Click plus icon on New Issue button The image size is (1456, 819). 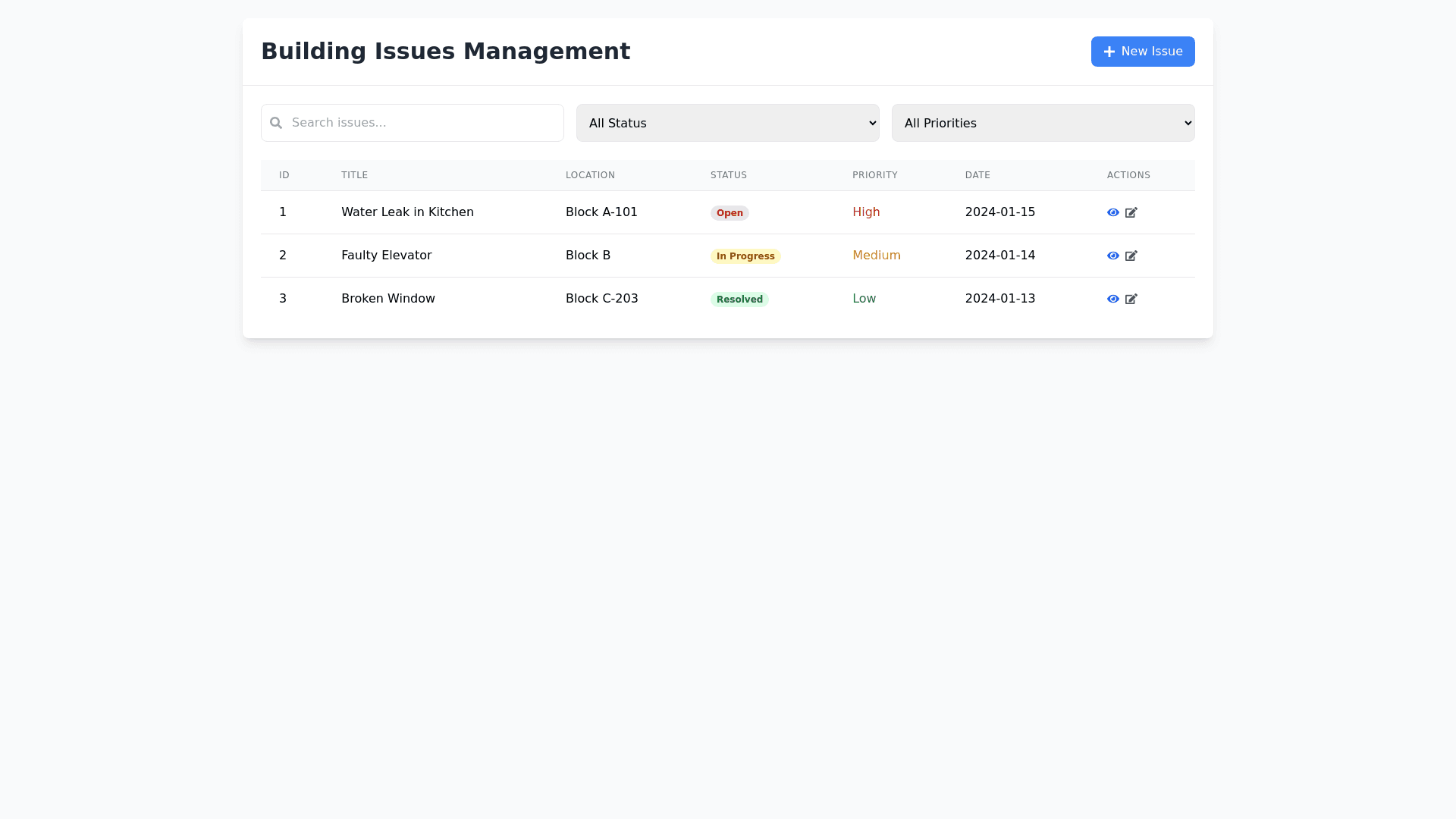1109,52
